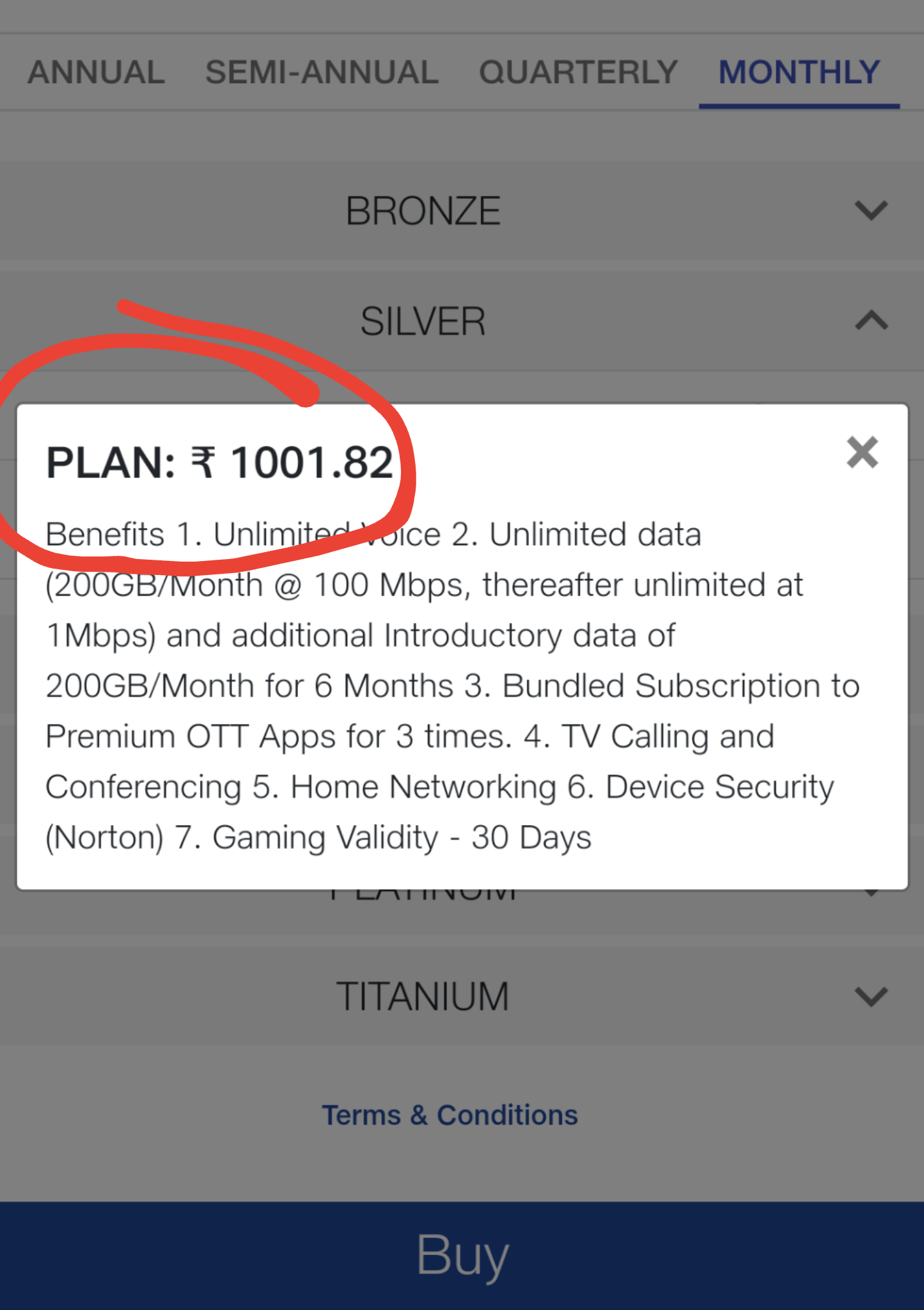Tap the Buy button

pos(462,1255)
